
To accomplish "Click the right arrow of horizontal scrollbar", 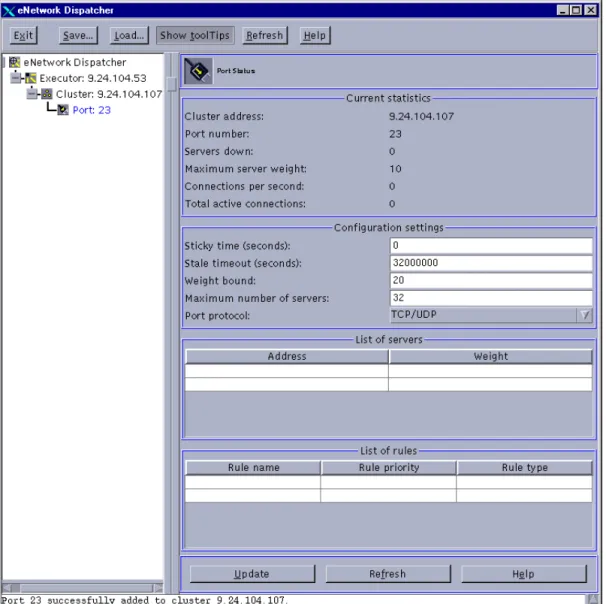I will click(x=159, y=588).
